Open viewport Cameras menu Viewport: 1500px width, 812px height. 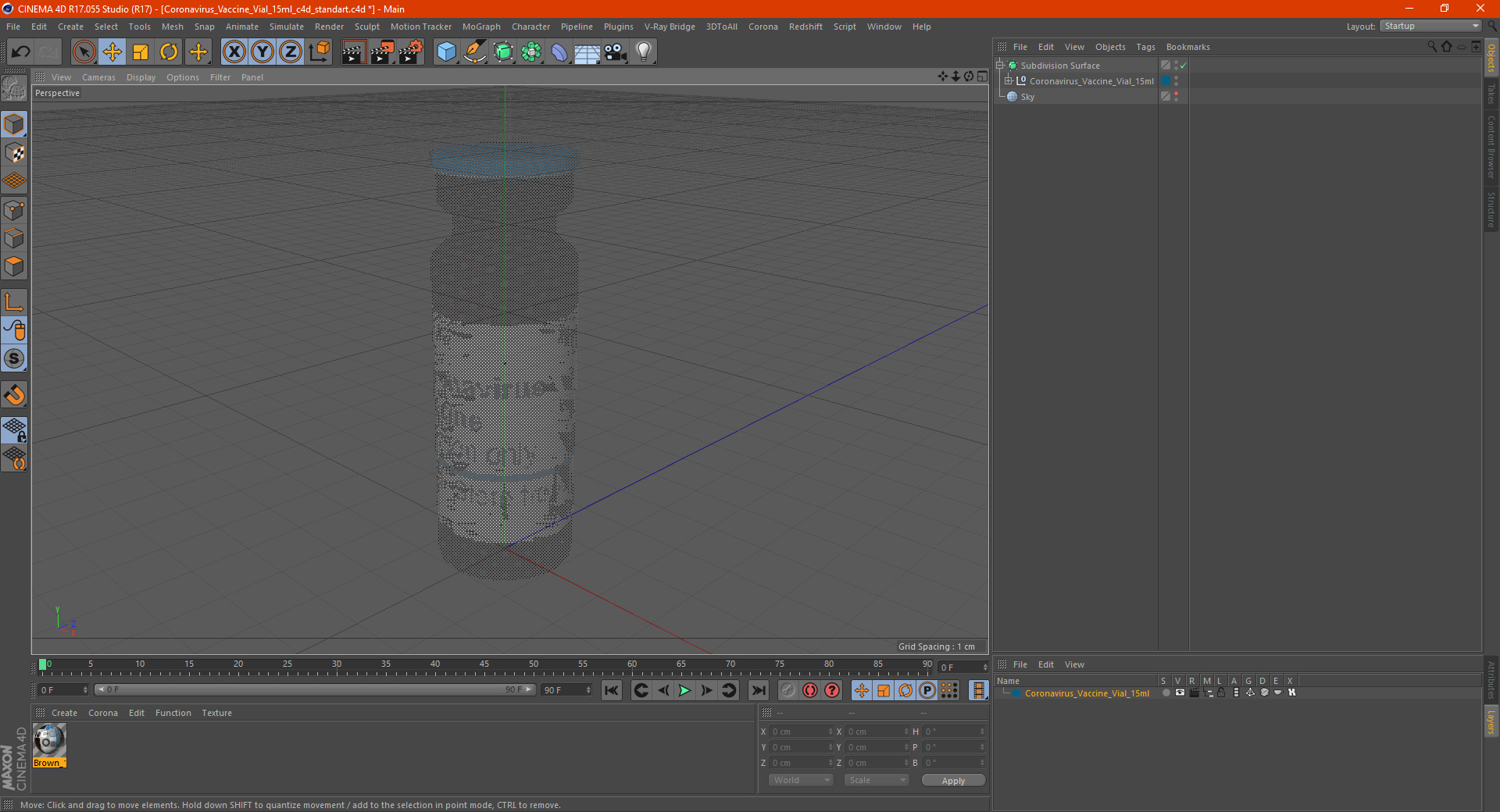98,77
